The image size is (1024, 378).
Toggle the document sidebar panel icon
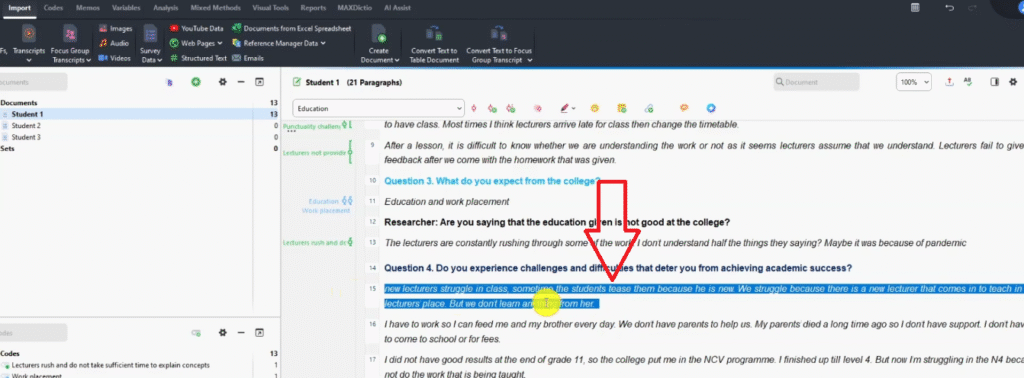(x=995, y=82)
